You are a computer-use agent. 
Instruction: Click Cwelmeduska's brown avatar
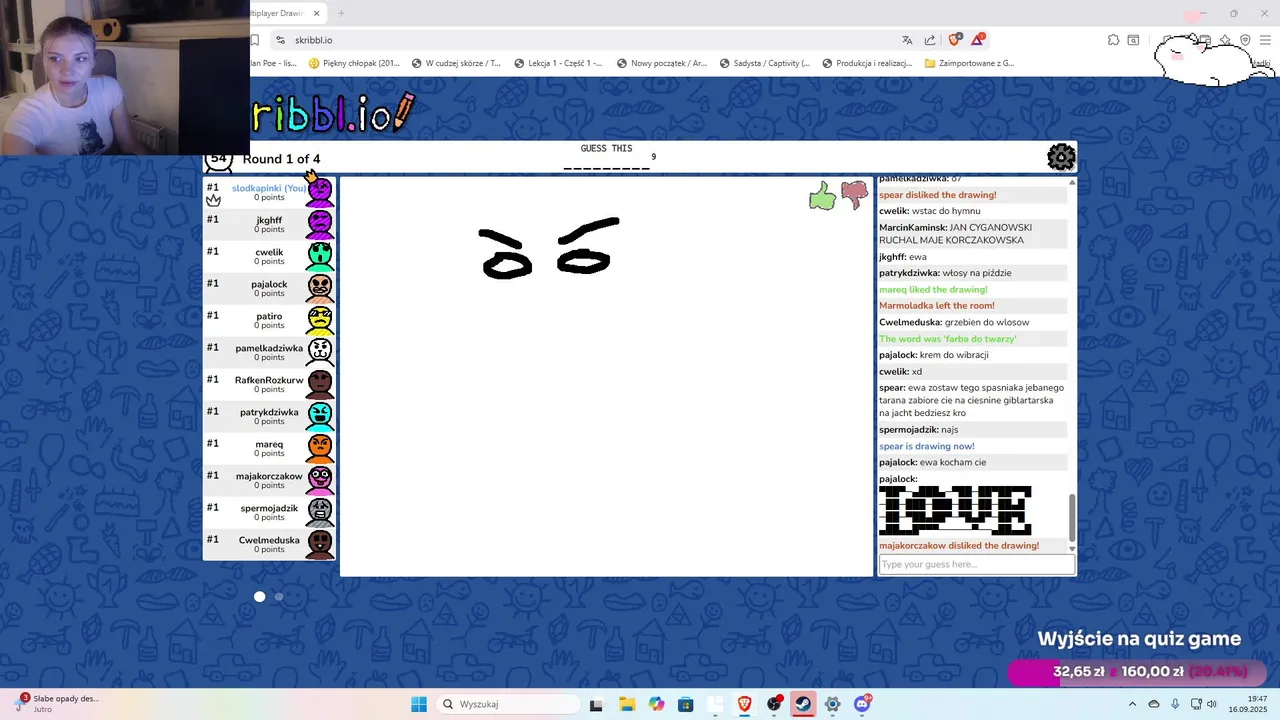(320, 544)
